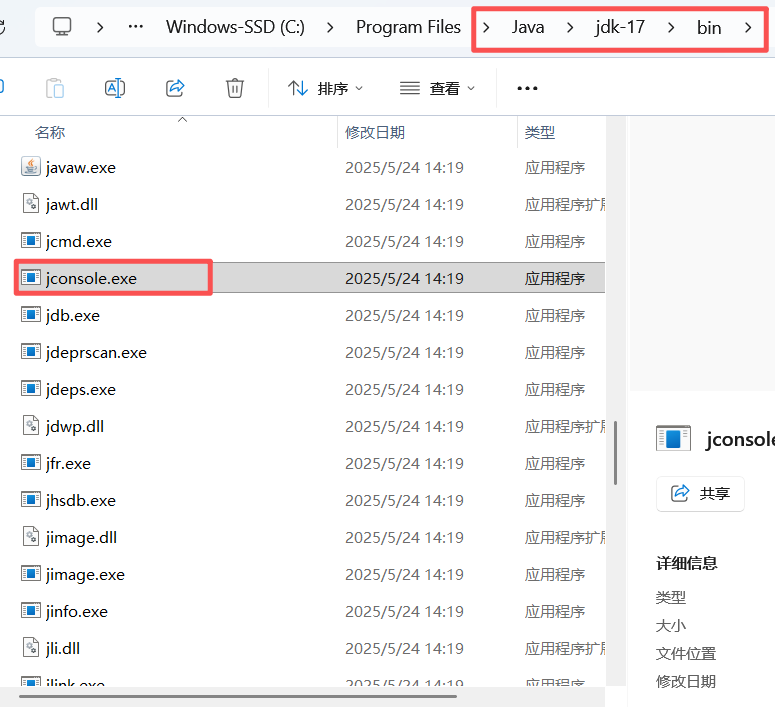Select the jli.dll file icon

[31, 647]
